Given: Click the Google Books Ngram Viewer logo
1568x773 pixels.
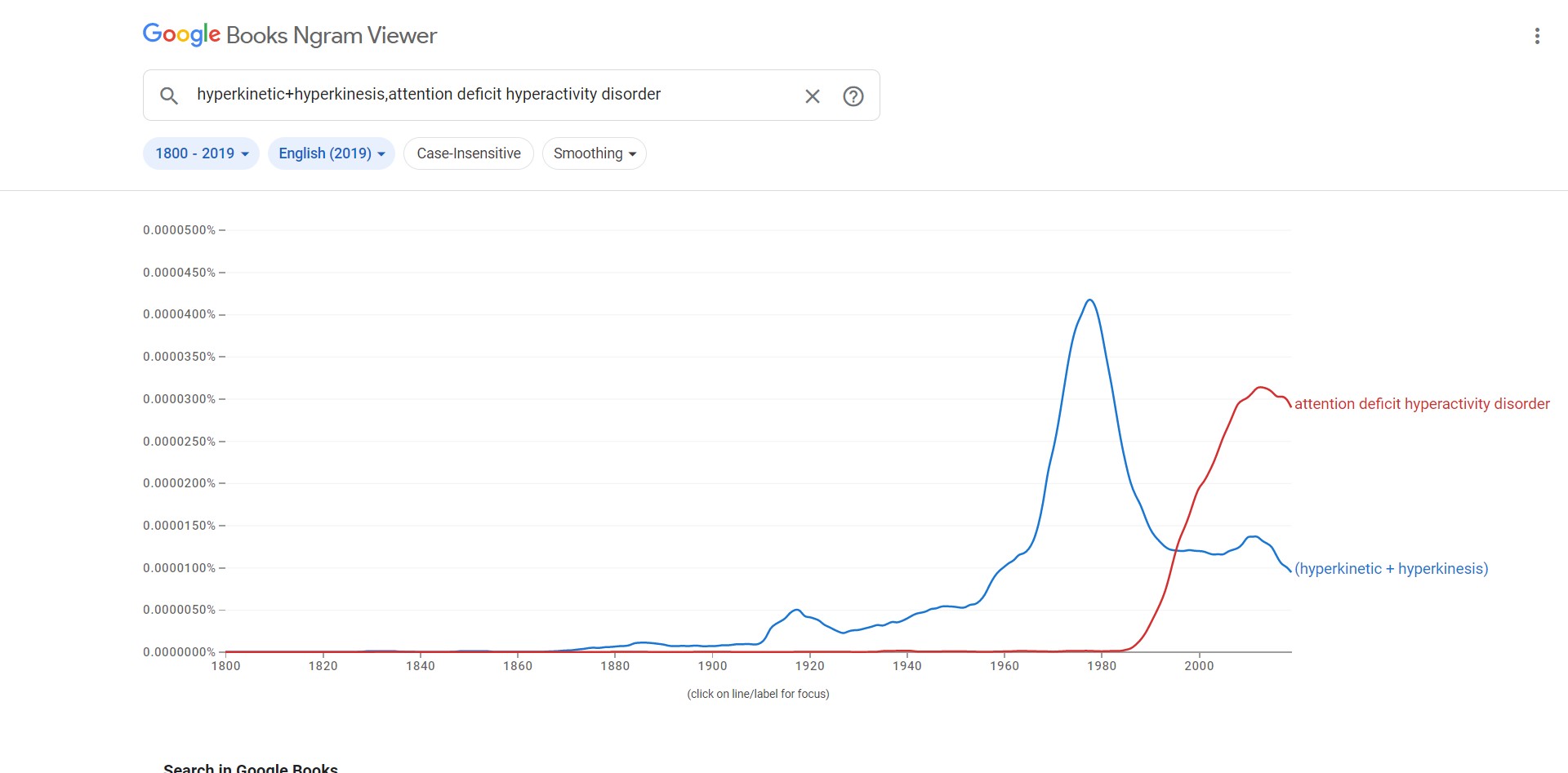Looking at the screenshot, I should (290, 35).
